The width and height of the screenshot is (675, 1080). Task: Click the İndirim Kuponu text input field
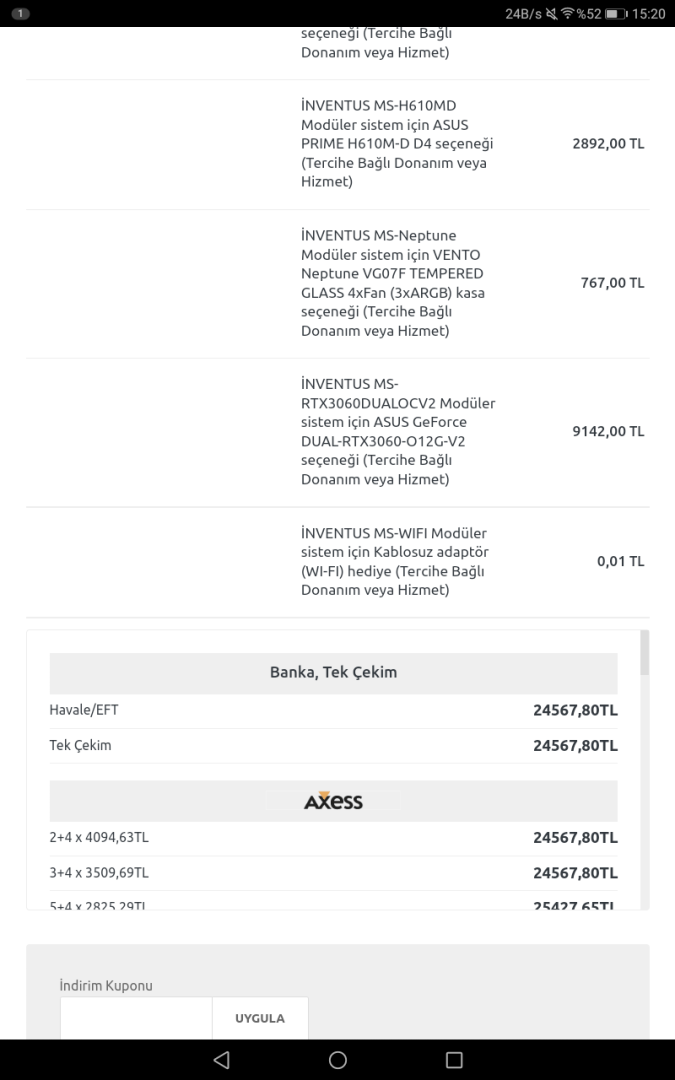coord(136,1018)
